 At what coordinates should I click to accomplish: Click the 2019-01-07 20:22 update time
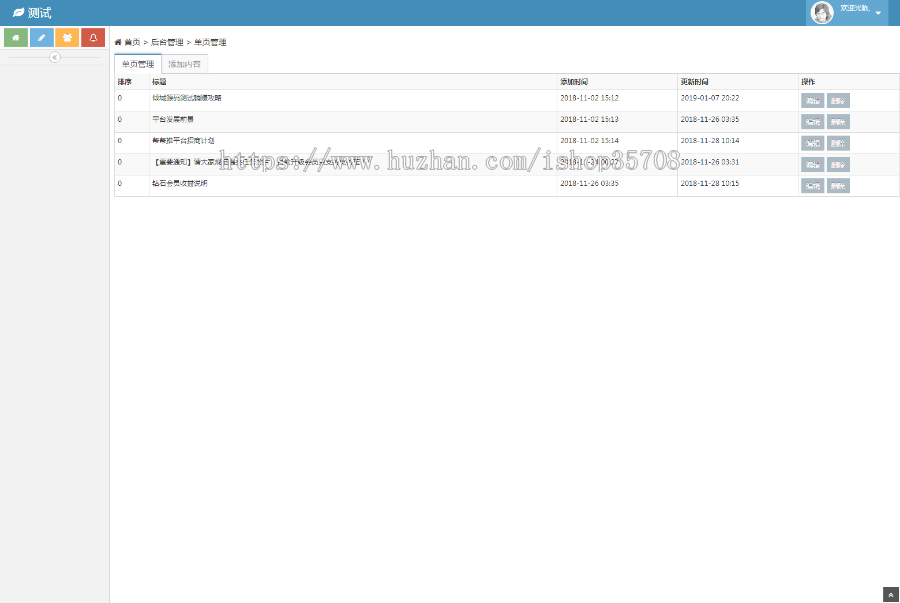[710, 98]
